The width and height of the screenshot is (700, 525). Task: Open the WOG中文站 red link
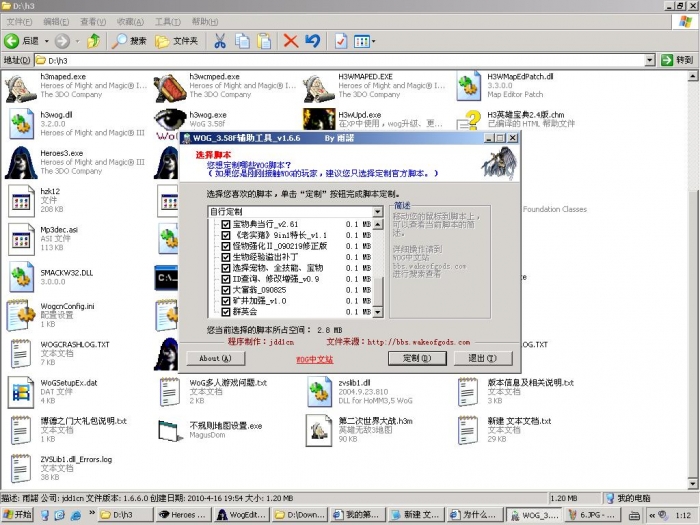(x=315, y=359)
